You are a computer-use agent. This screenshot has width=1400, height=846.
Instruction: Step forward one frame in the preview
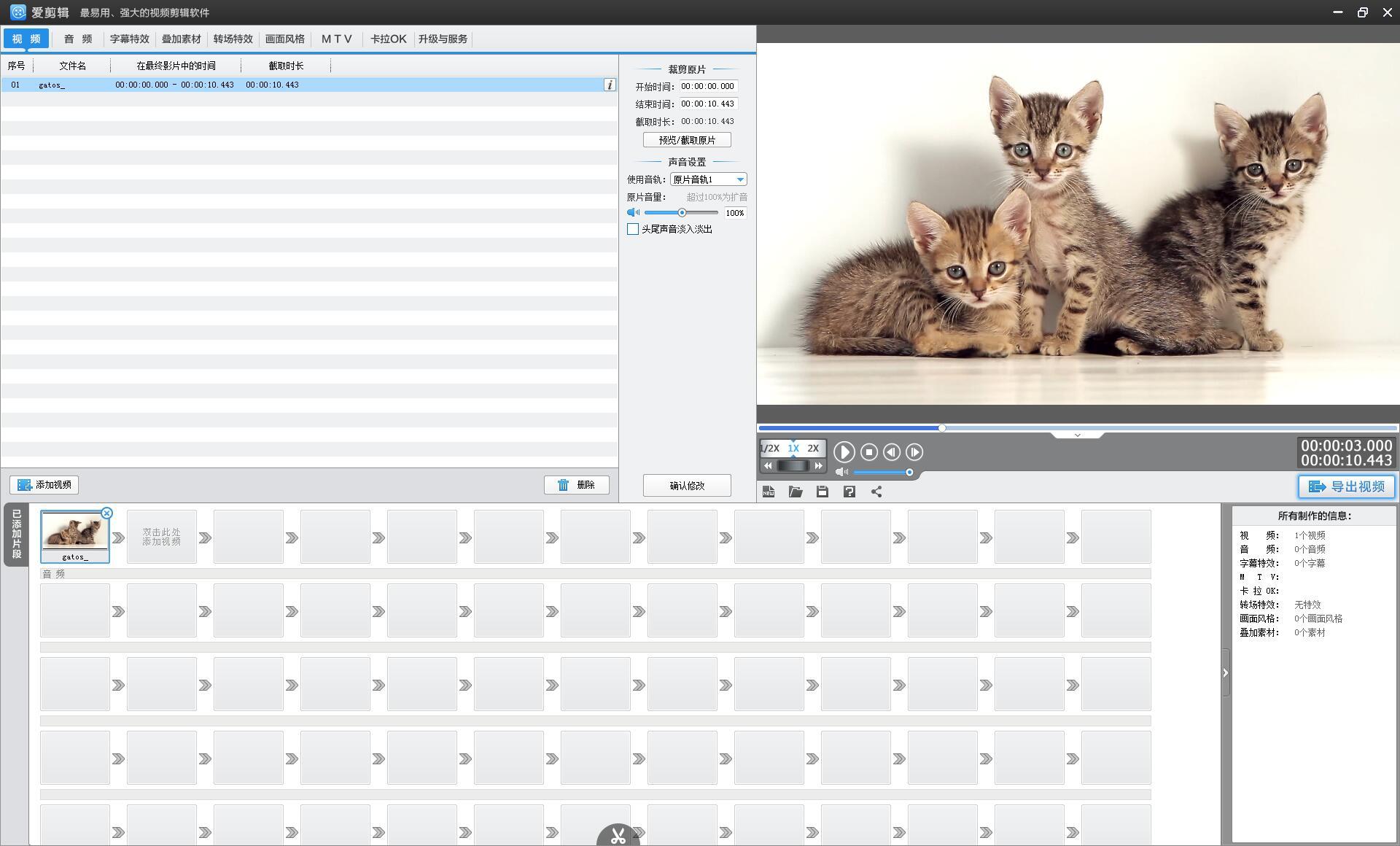pos(914,452)
